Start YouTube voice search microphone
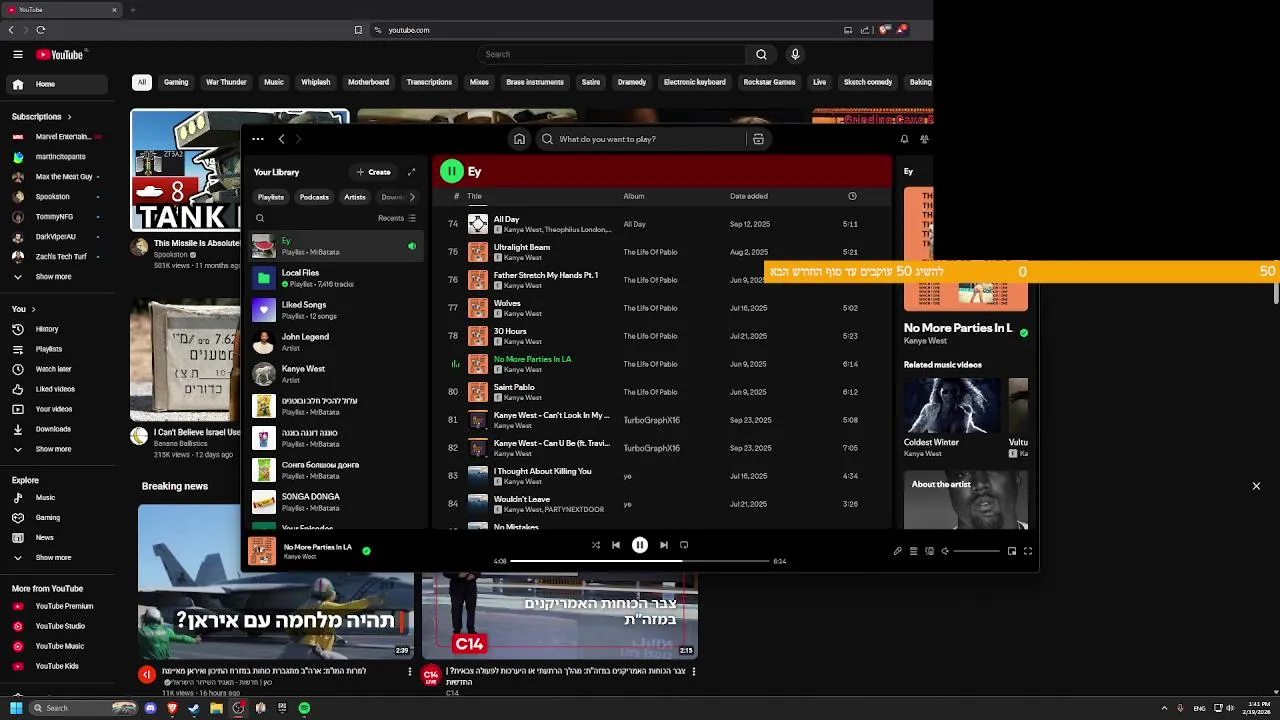 point(795,54)
